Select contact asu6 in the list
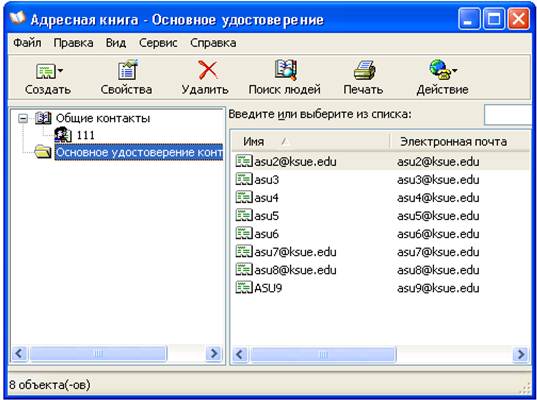 pyautogui.click(x=266, y=234)
